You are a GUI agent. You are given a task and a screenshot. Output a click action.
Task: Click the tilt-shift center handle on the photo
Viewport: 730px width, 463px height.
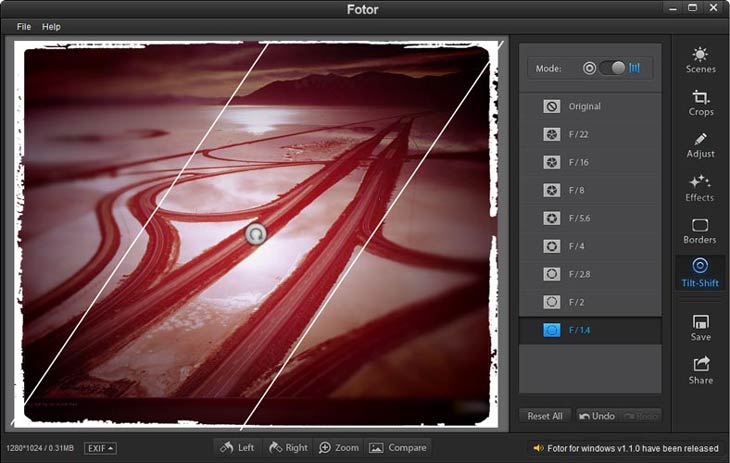coord(256,233)
